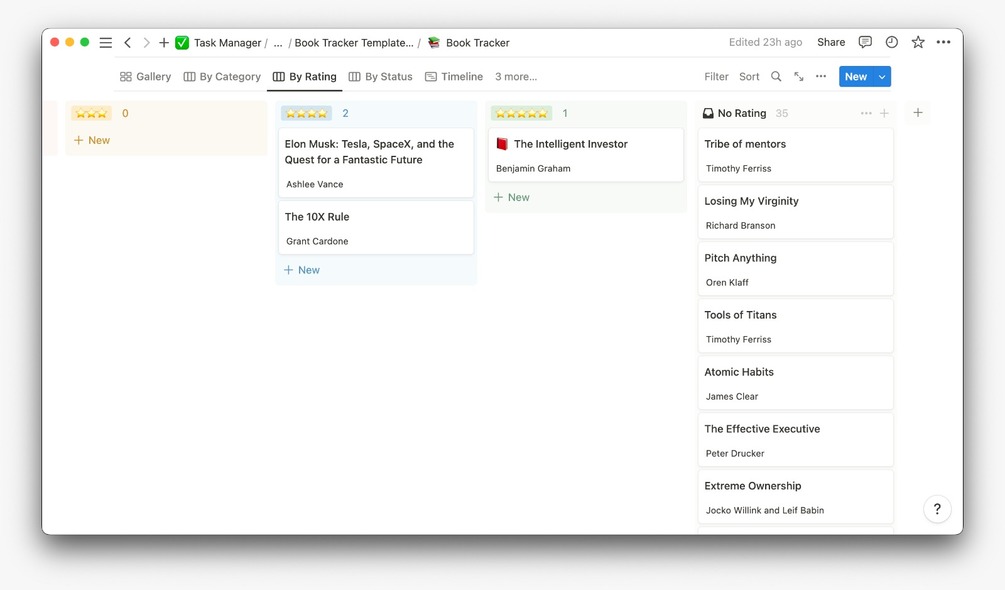Open the comments speech bubble icon

click(865, 42)
